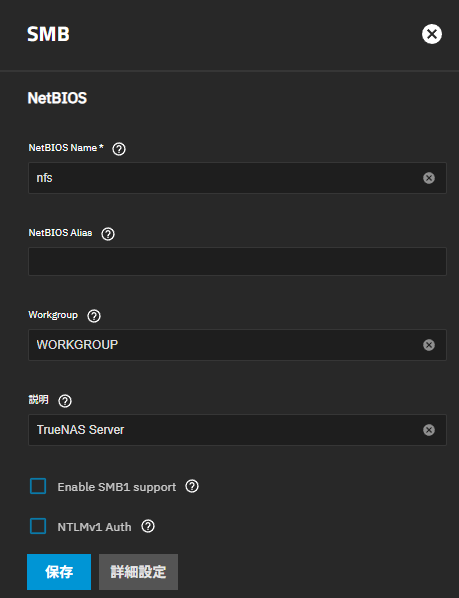View the Workgroup help tooltip
Viewport: 459px width, 598px height.
pos(94,316)
